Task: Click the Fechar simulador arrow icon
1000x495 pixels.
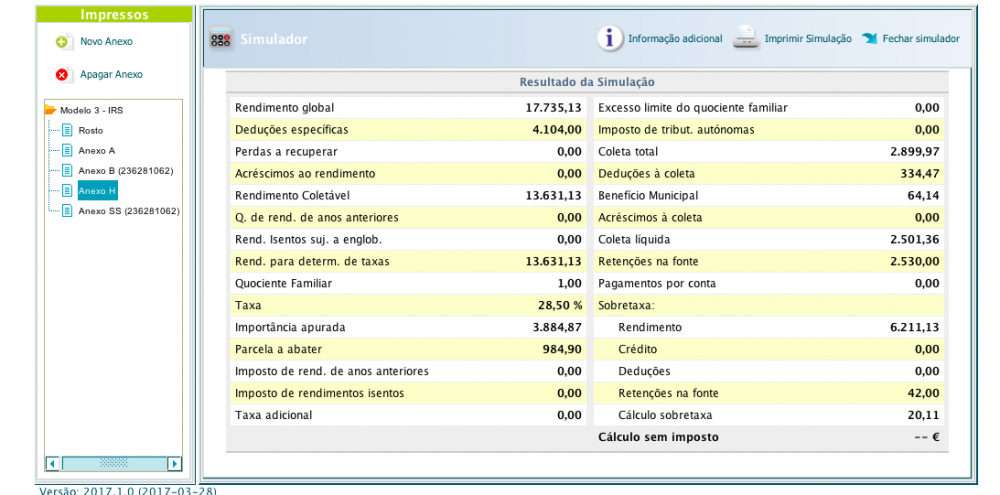Action: [x=870, y=38]
